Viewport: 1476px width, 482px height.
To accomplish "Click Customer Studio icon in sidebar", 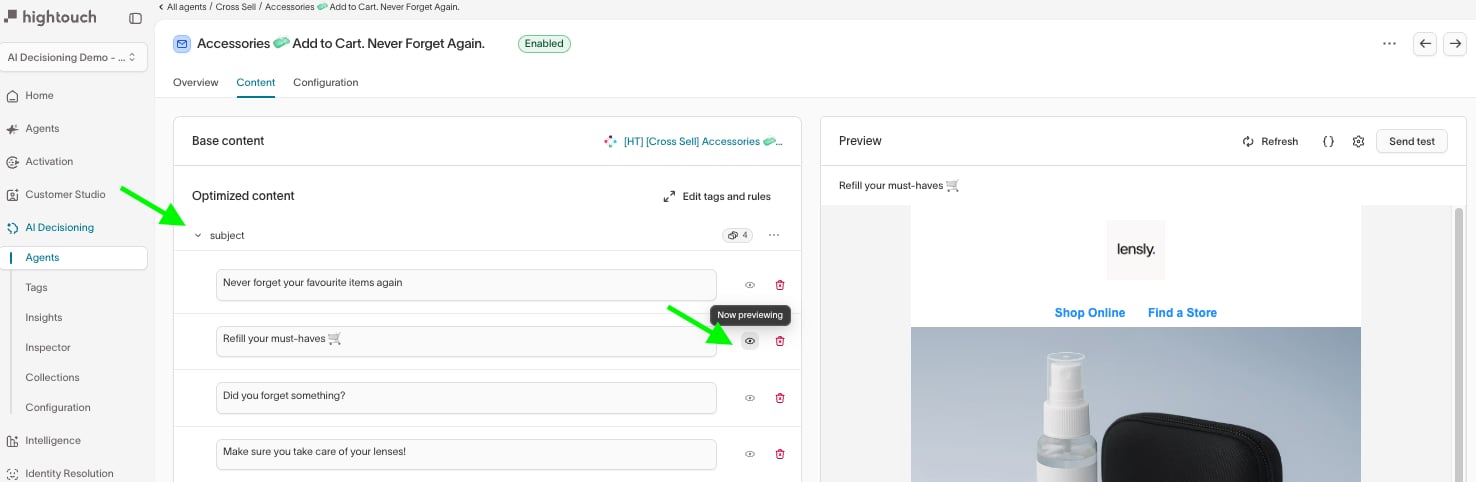I will 12,195.
